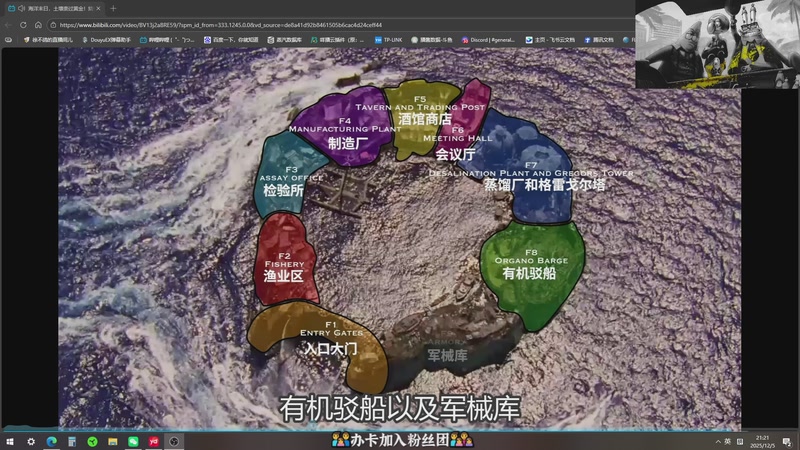Show hidden system tray icons
Screen dimensions: 800x450
718,441
